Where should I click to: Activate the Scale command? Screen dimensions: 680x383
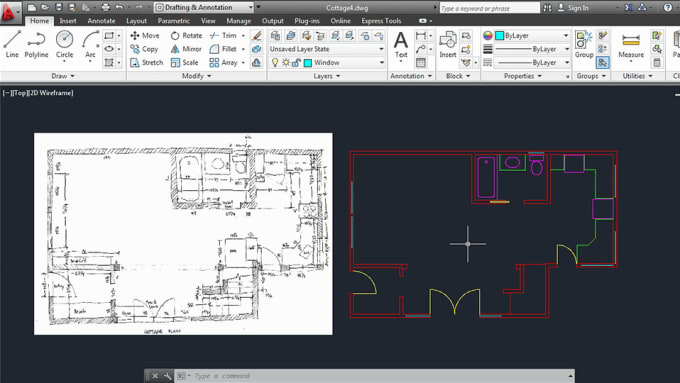tap(185, 62)
